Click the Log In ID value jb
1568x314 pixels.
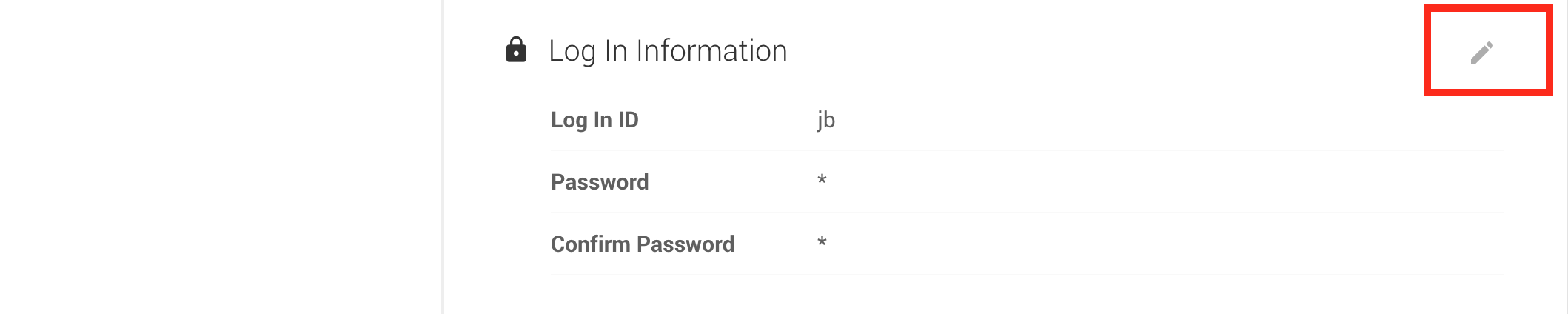tap(825, 120)
